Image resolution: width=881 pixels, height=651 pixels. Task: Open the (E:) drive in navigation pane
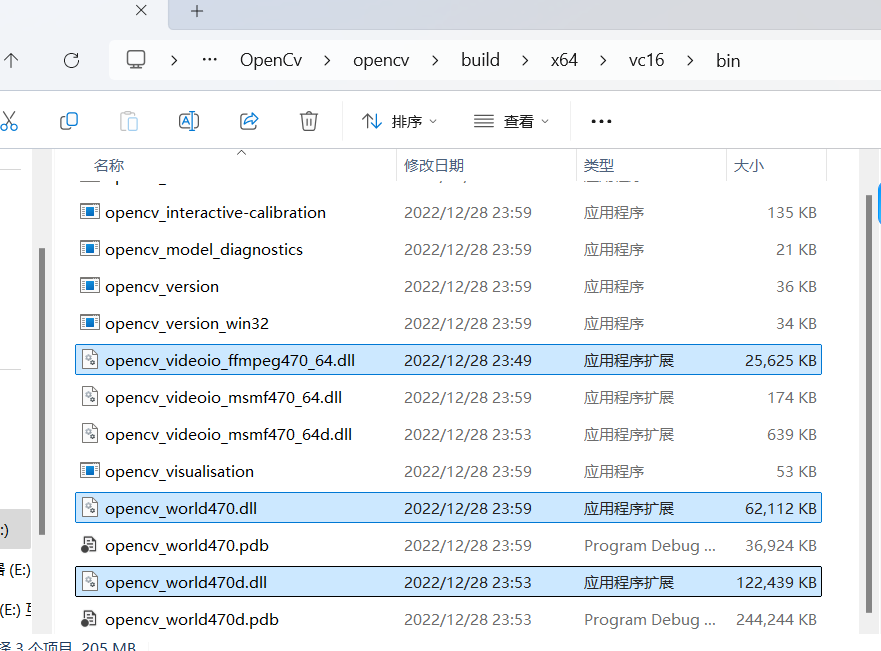15,571
